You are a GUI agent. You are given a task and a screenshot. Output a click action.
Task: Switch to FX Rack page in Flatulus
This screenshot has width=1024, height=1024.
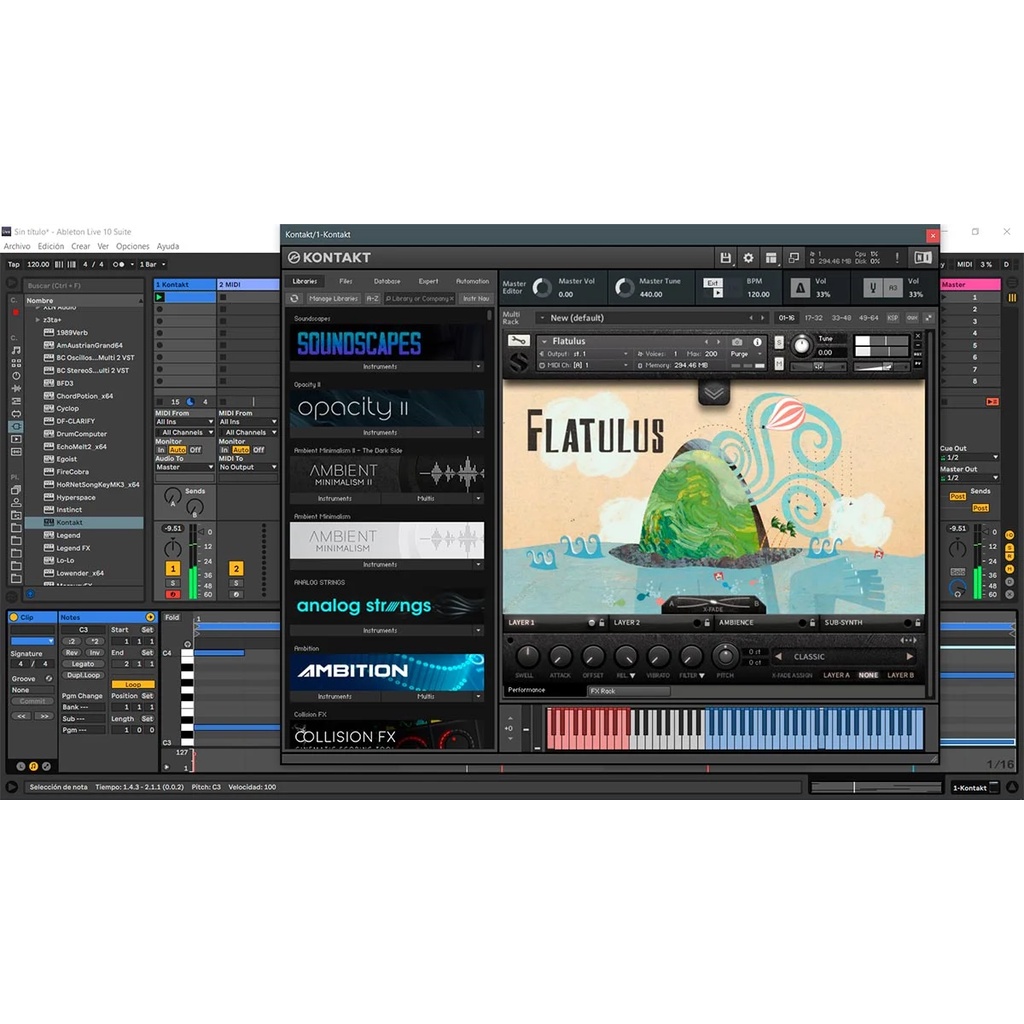tap(629, 691)
